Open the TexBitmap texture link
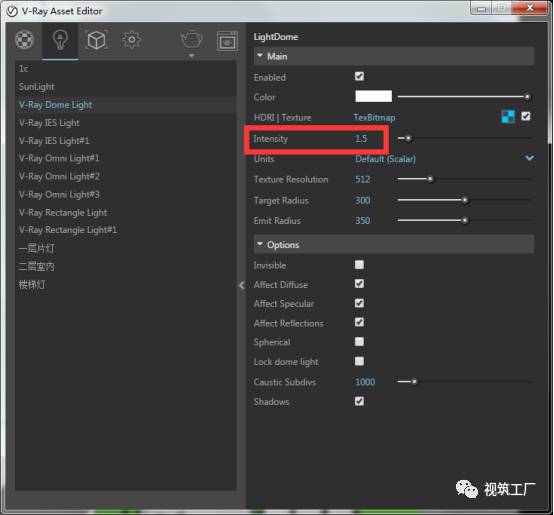 [375, 118]
